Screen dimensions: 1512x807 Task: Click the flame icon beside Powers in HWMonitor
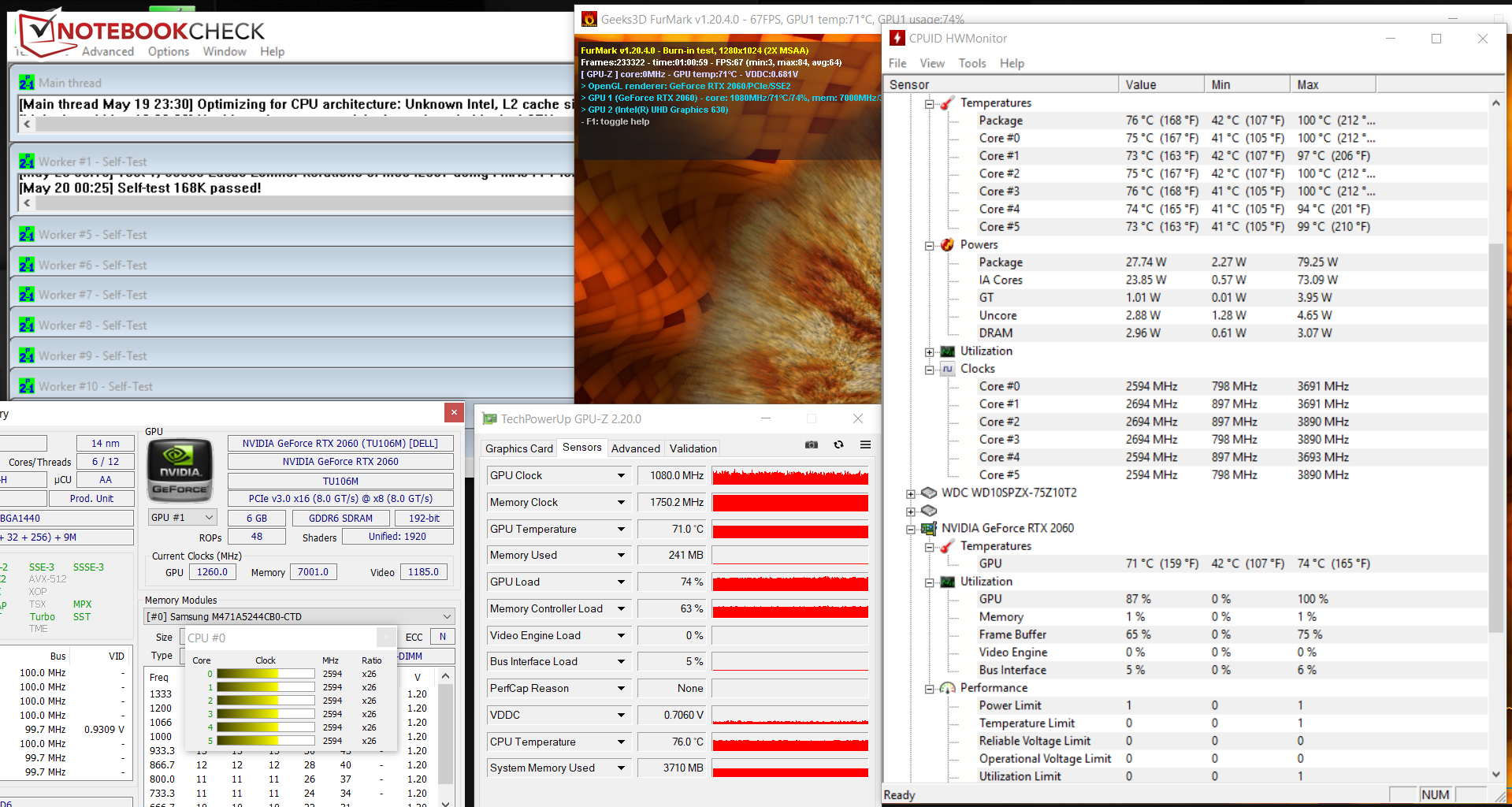pos(947,244)
